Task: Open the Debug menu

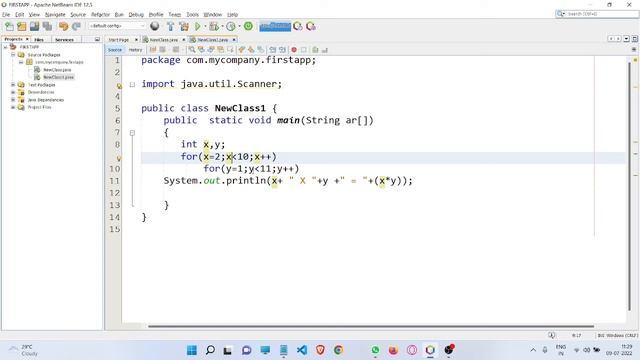Action: tap(136, 14)
